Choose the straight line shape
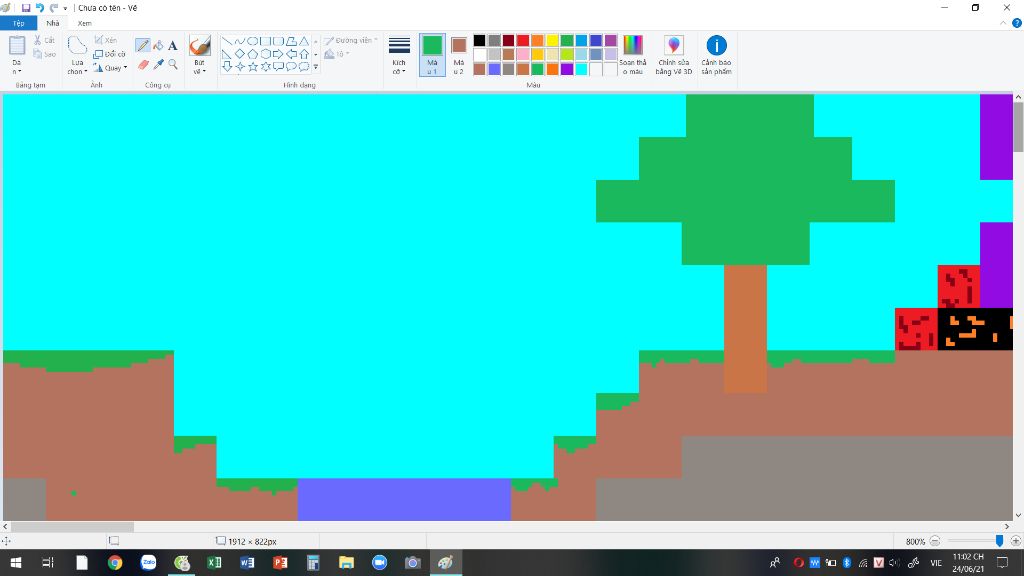This screenshot has width=1024, height=576. (x=227, y=41)
